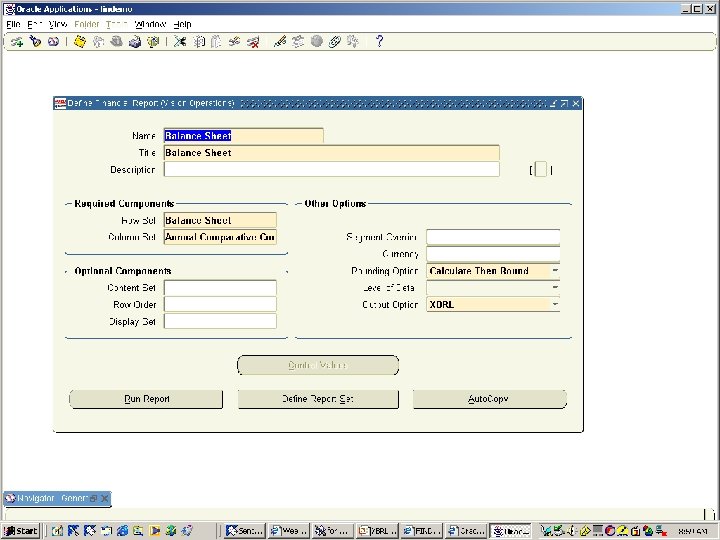Click the New record toolbar icon

pos(17,42)
